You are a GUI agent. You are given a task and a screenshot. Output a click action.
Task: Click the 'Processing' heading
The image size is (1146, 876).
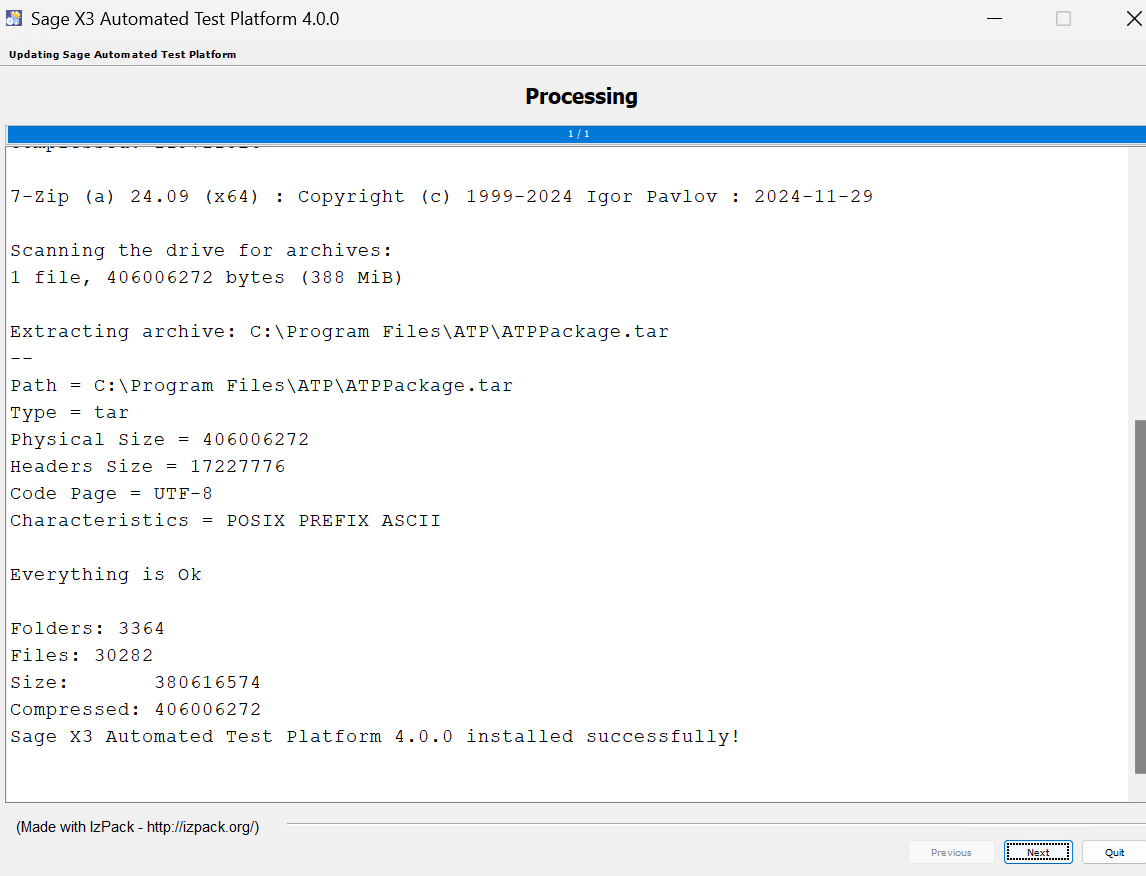[x=581, y=96]
